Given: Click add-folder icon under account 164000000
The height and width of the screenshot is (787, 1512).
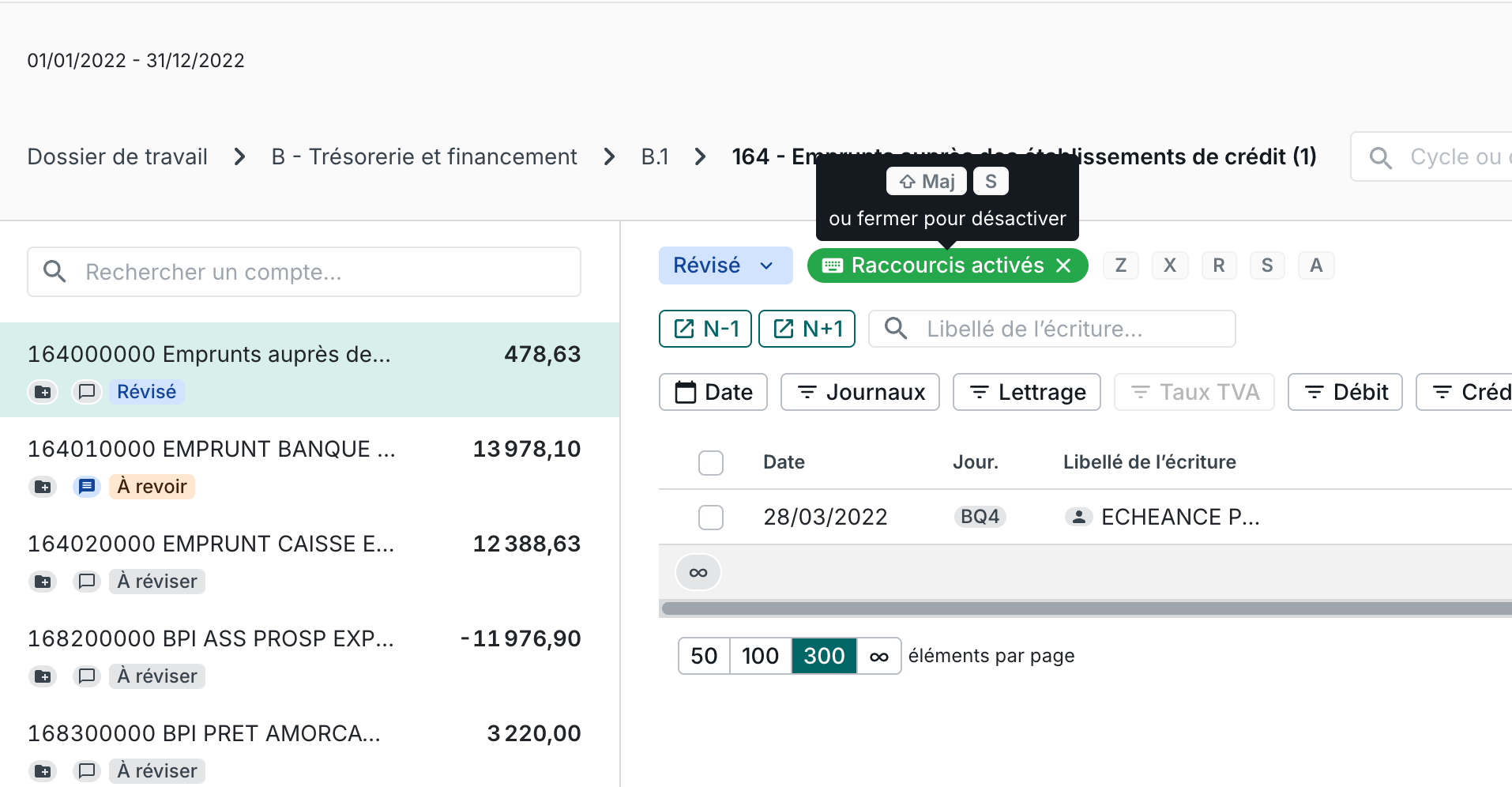Looking at the screenshot, I should pos(43,392).
